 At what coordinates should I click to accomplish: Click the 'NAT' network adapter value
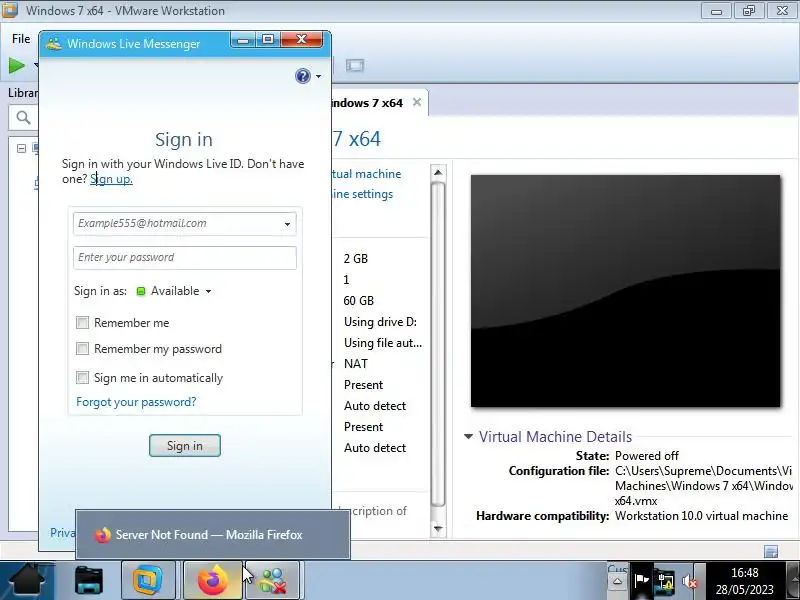(356, 364)
